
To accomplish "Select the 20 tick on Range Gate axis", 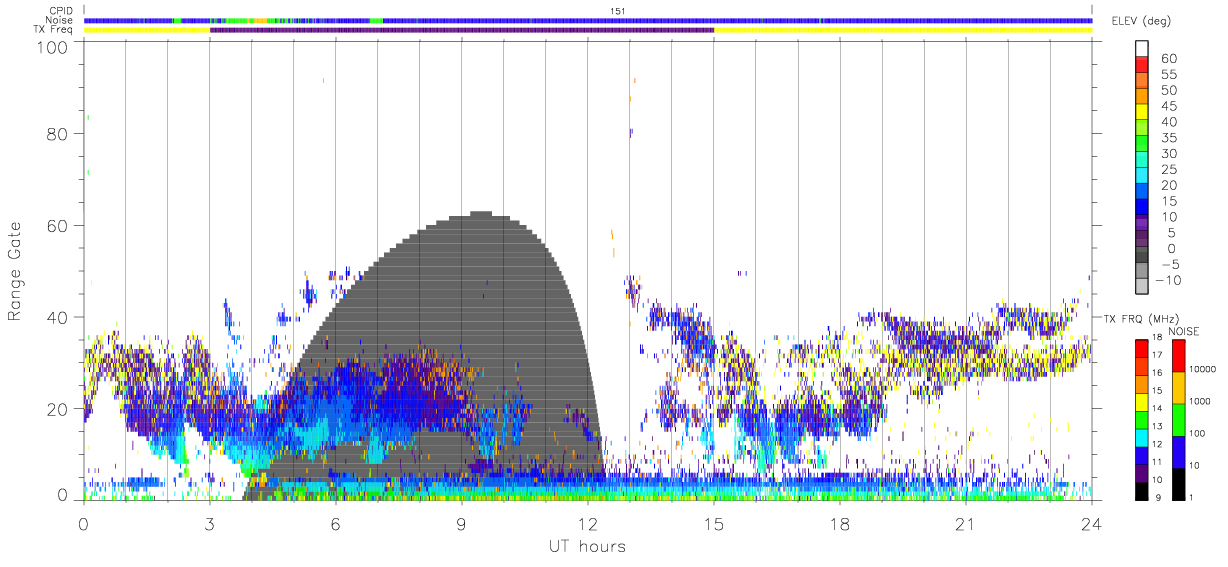I will tap(56, 409).
